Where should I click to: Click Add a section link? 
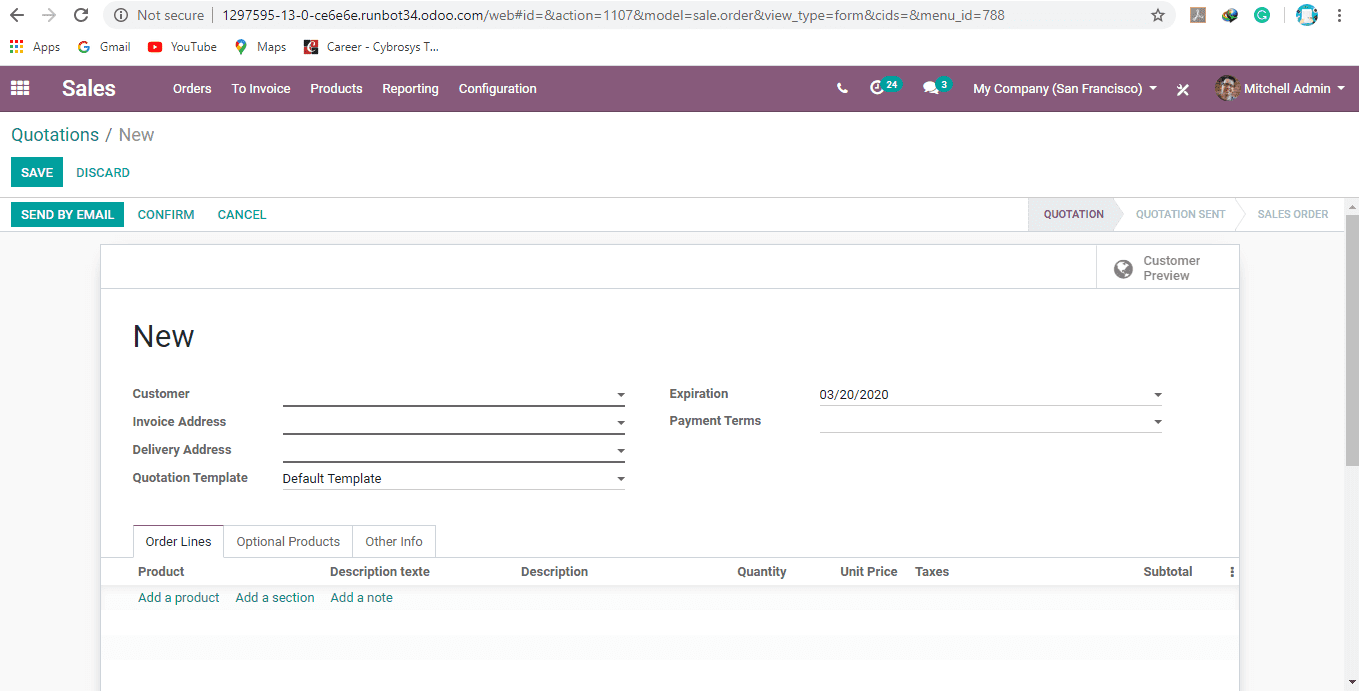point(275,598)
